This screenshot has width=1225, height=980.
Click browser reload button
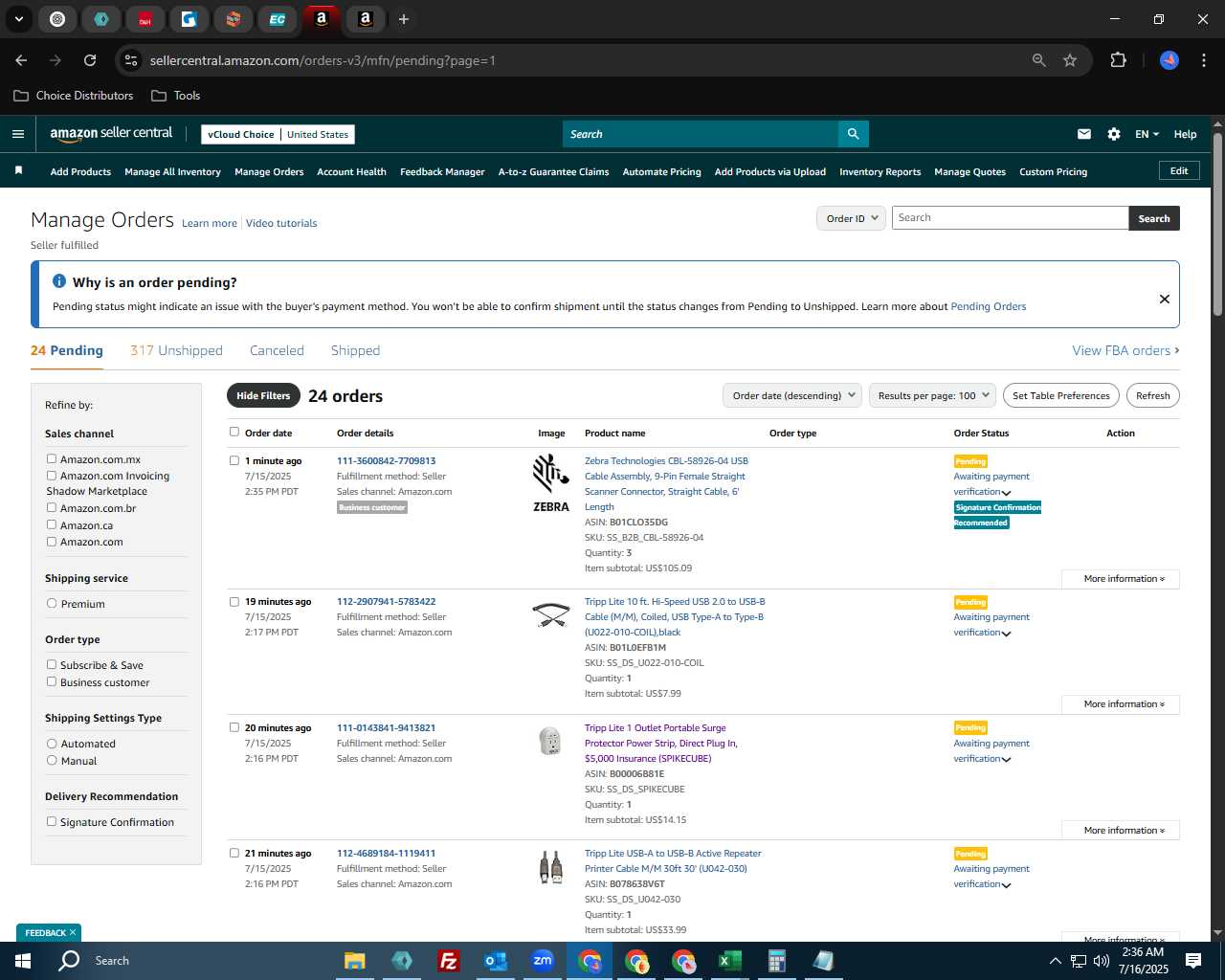(x=90, y=60)
